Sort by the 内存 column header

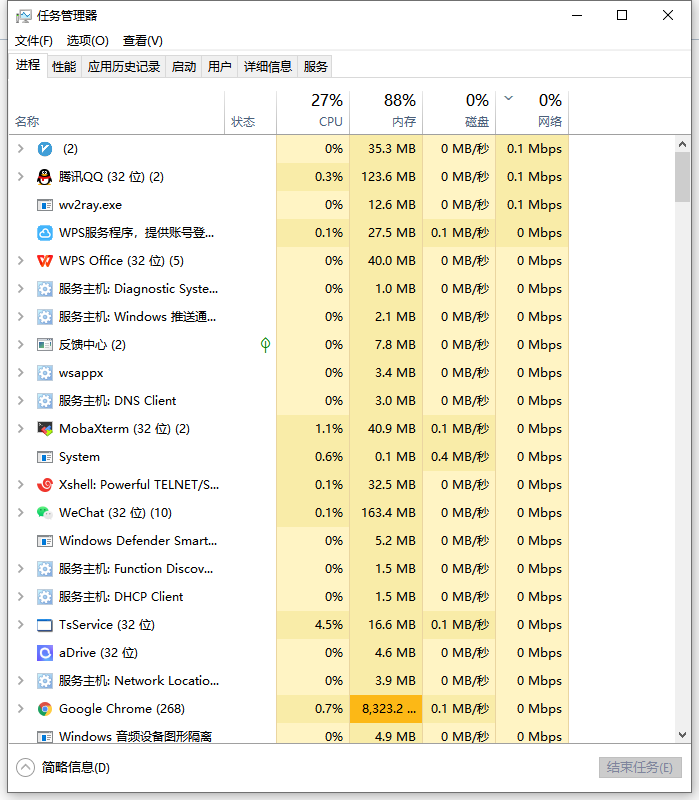pos(386,112)
